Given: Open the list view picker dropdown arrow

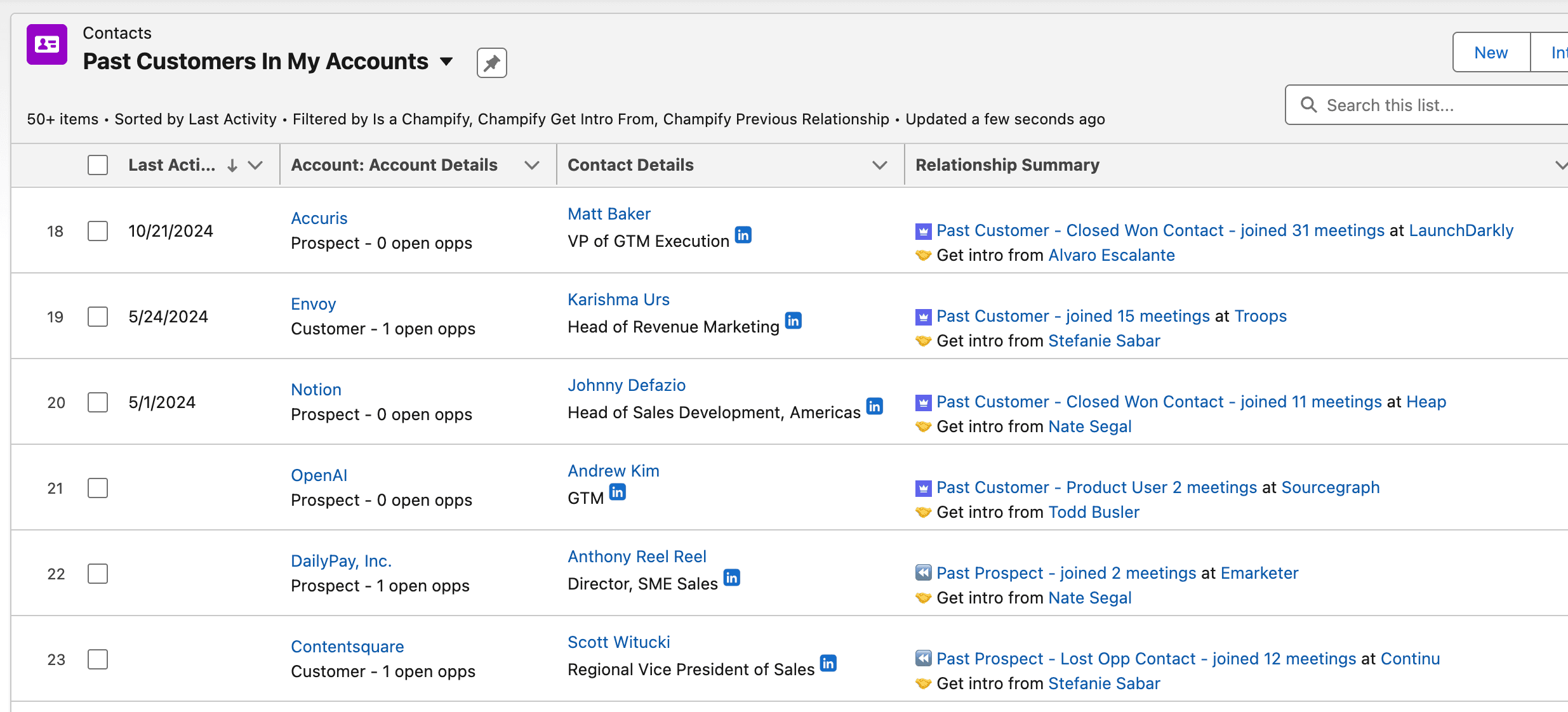Looking at the screenshot, I should [446, 62].
